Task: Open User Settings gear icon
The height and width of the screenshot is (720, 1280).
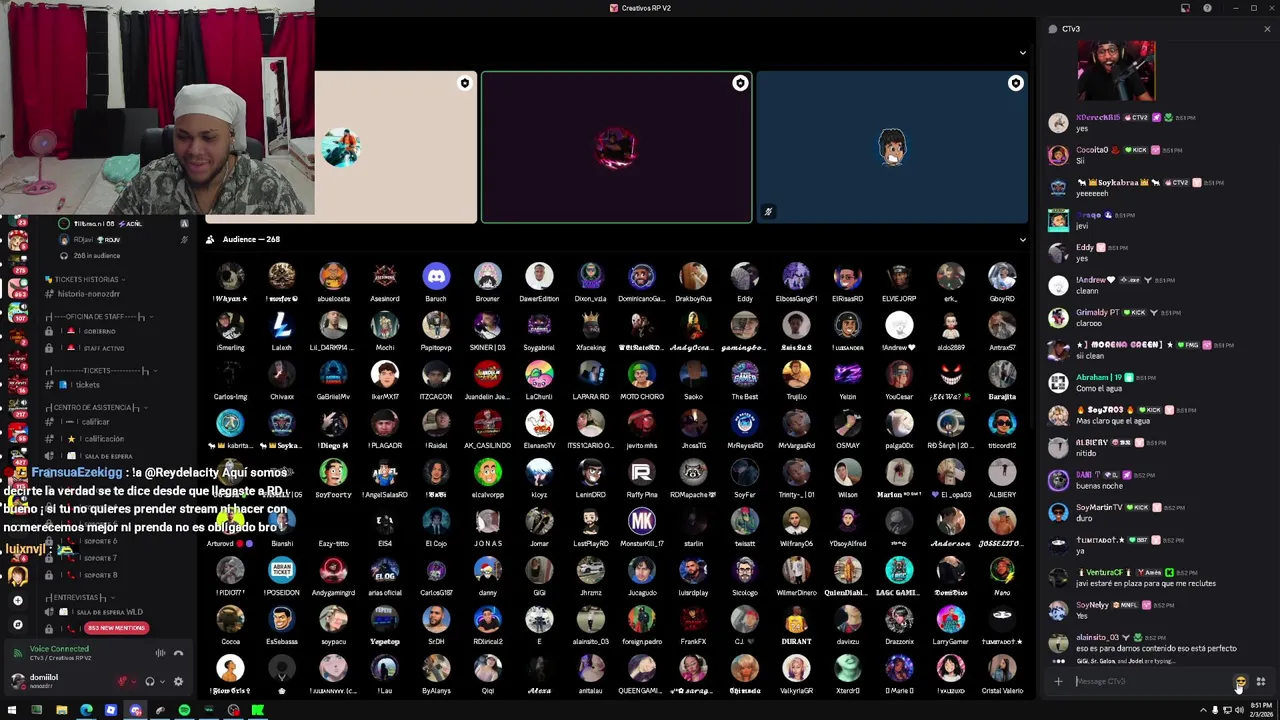Action: coord(178,681)
